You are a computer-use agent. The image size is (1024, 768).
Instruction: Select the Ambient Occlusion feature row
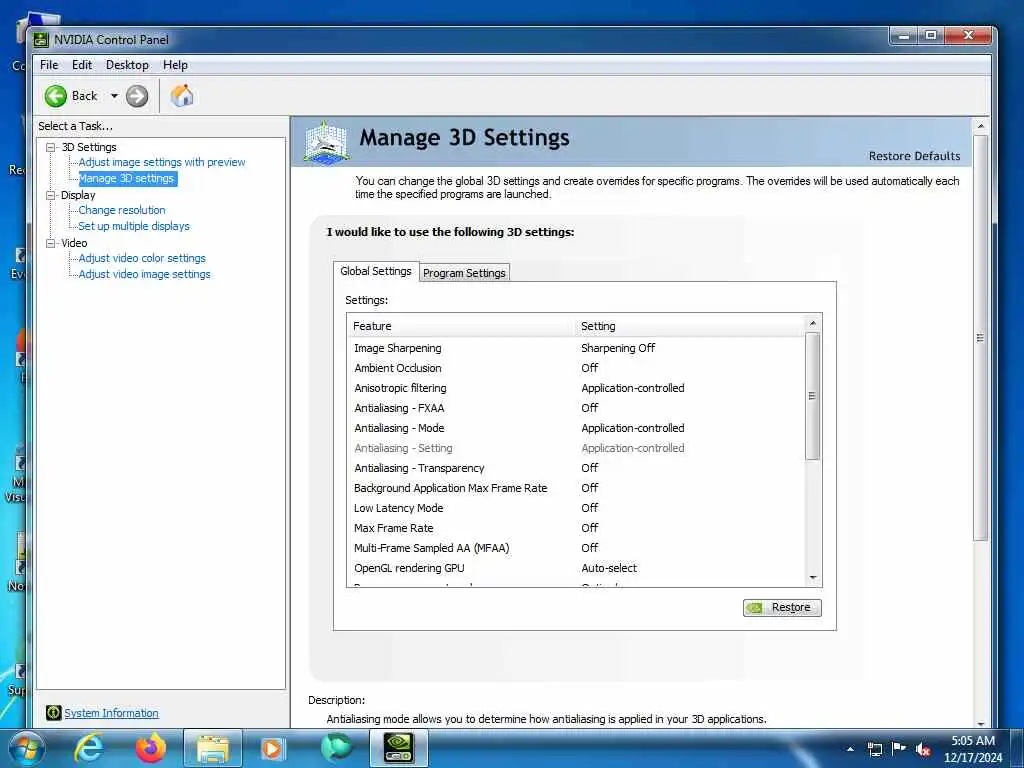577,368
